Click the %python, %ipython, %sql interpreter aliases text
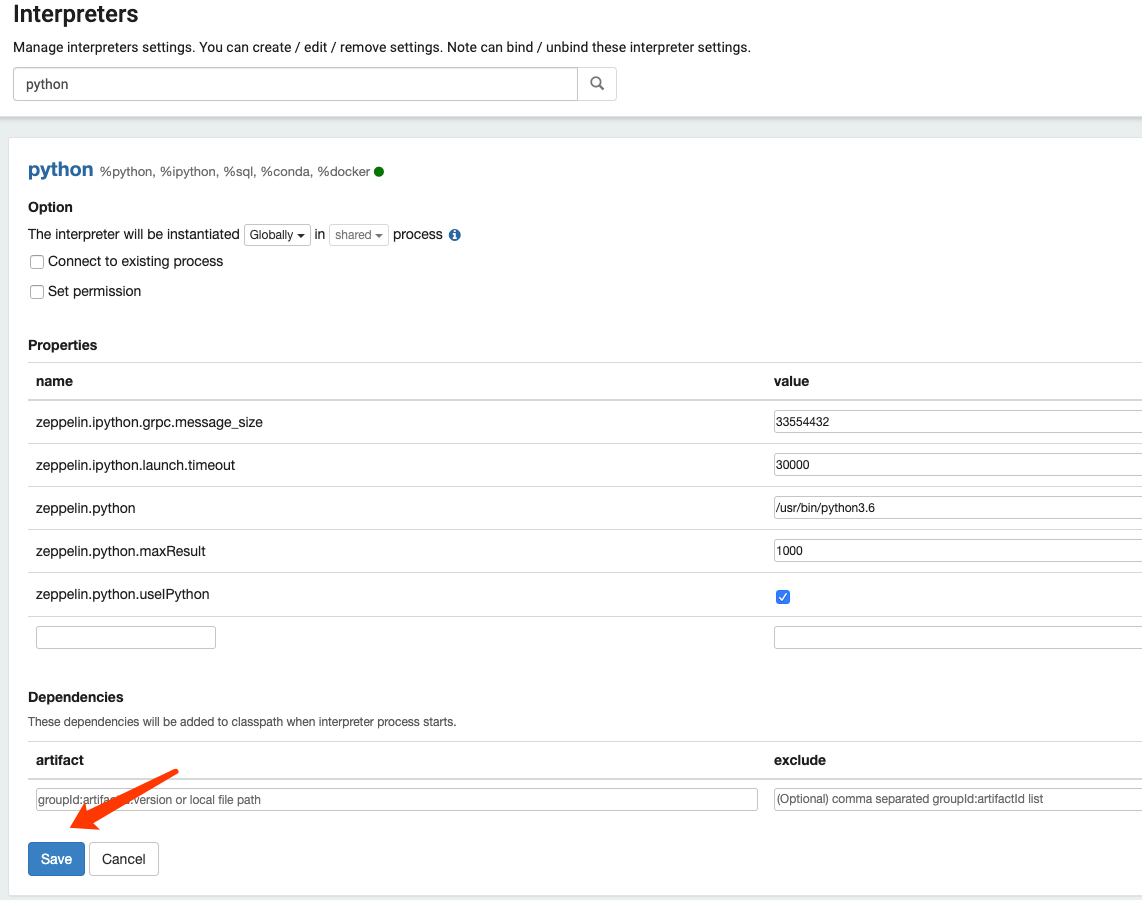Screen dimensions: 1142x900 (x=235, y=172)
